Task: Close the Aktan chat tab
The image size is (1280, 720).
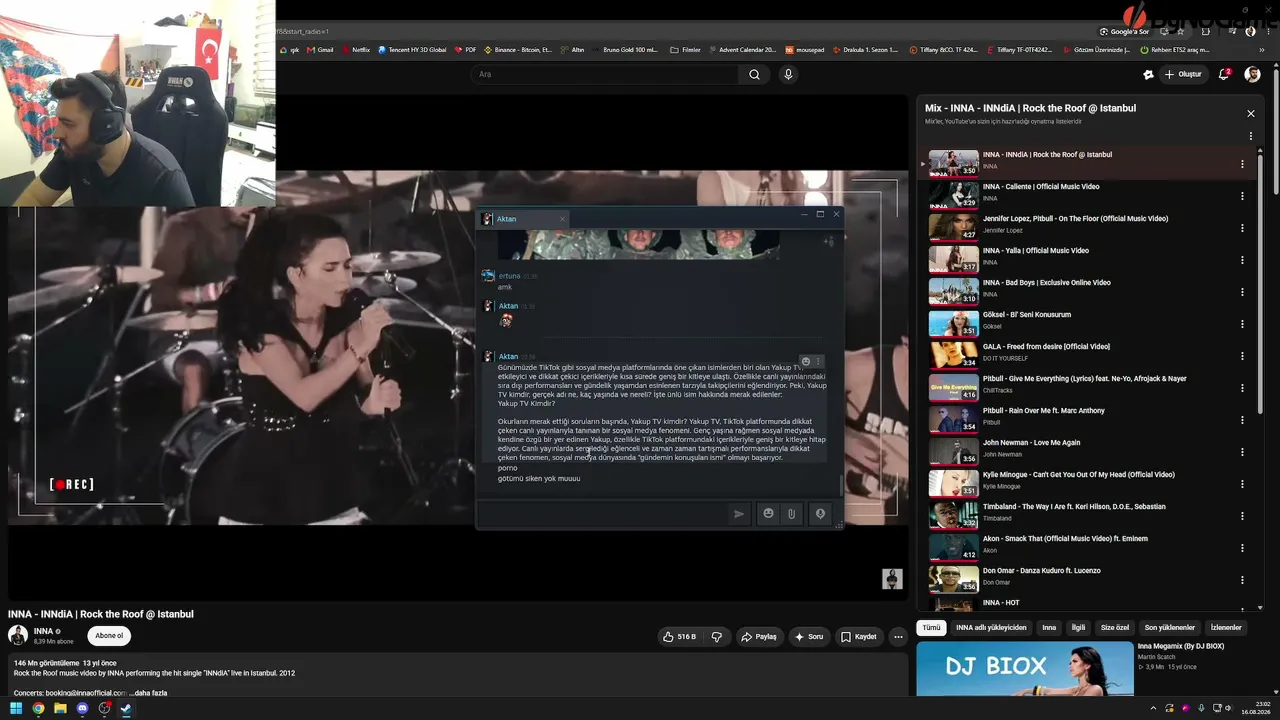Action: [x=562, y=219]
